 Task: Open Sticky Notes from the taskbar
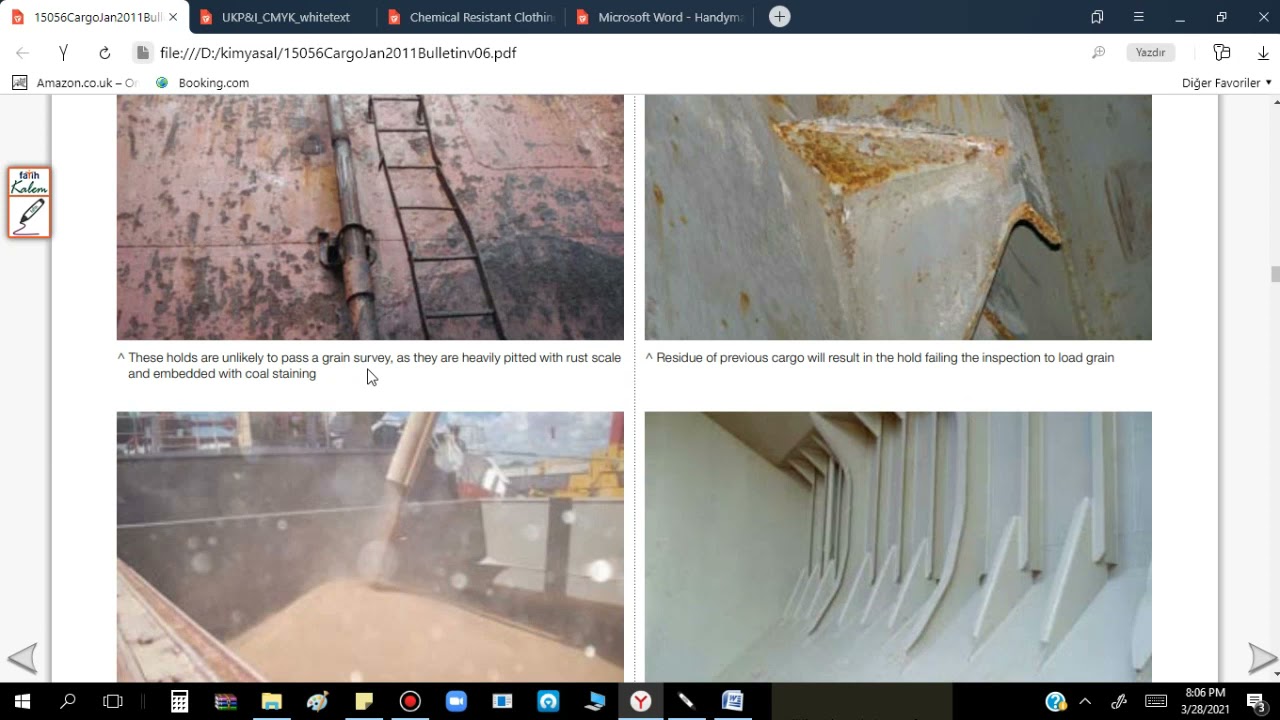(364, 701)
